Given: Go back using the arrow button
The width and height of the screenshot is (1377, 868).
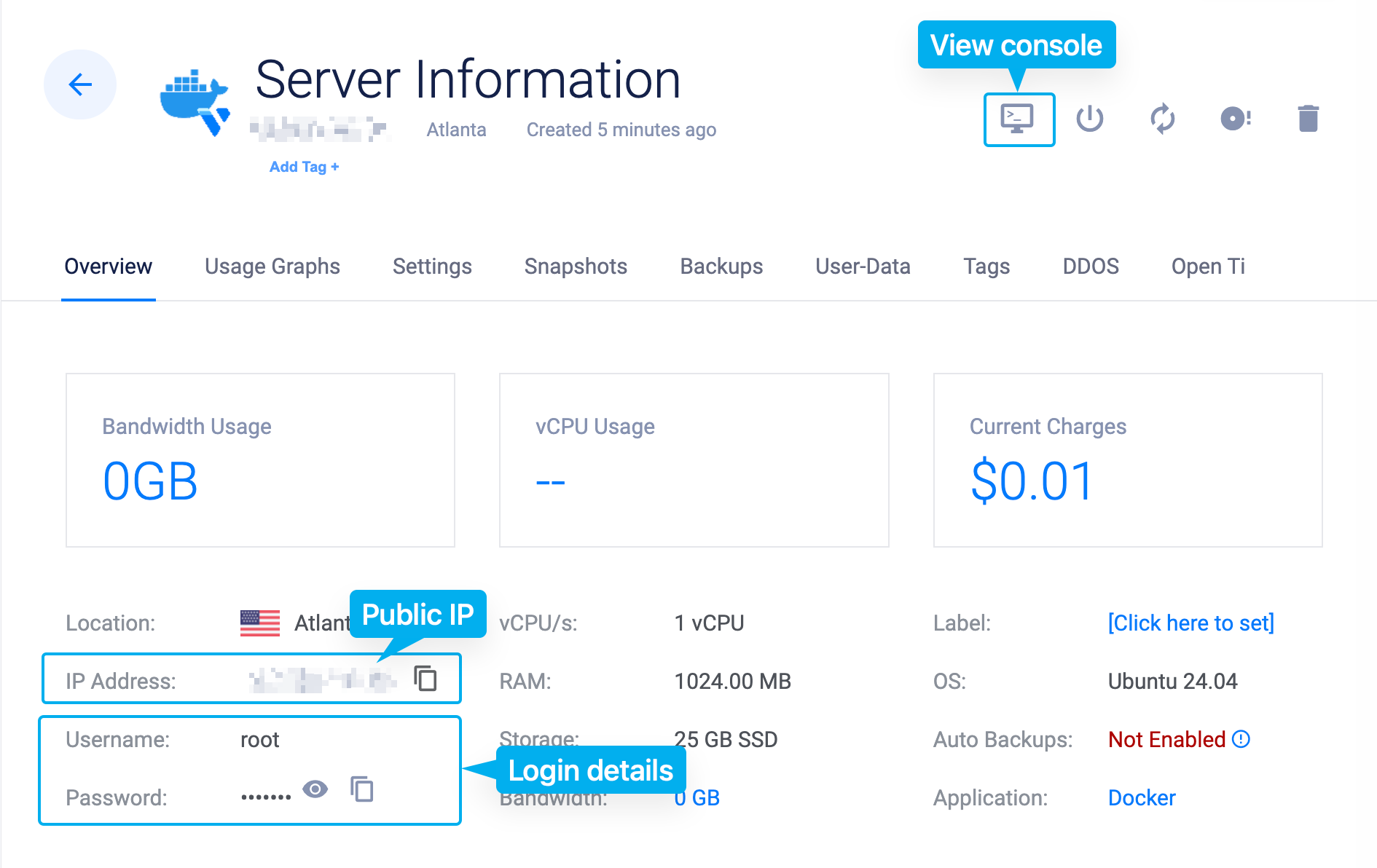Looking at the screenshot, I should point(80,84).
